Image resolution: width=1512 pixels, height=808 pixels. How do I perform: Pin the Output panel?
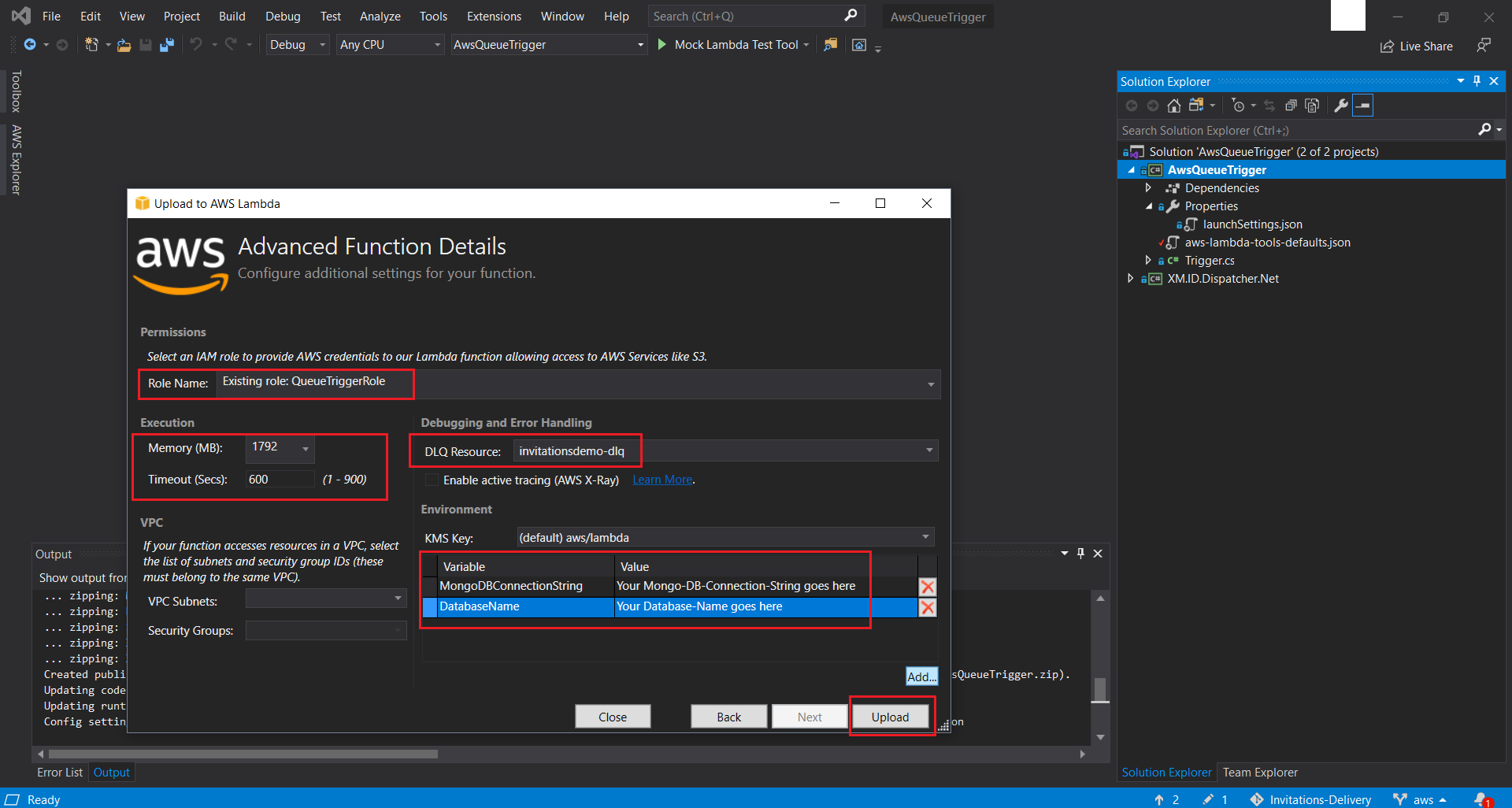click(1081, 554)
